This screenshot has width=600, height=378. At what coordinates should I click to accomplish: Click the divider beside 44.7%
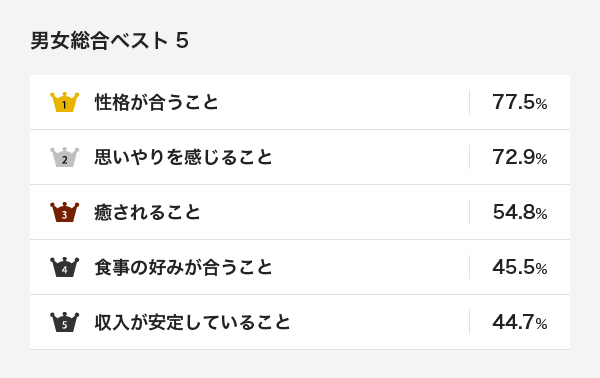tap(470, 322)
